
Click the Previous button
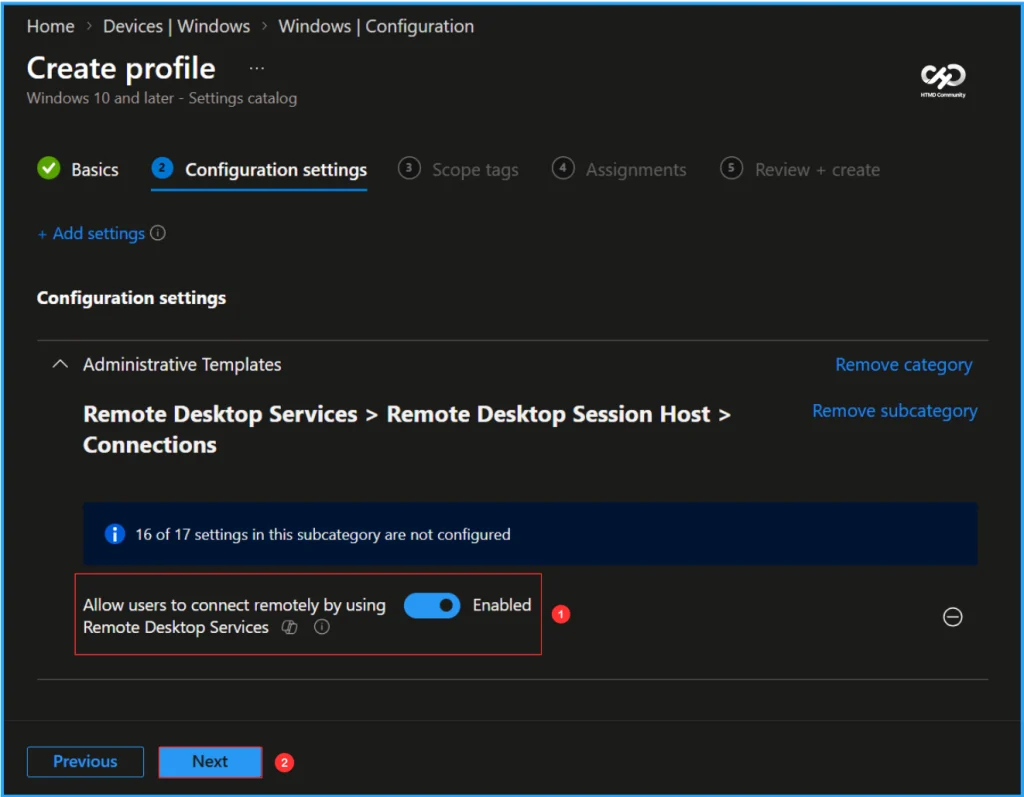click(x=85, y=762)
